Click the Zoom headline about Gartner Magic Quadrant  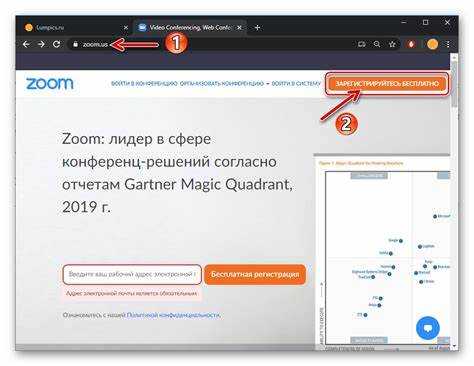click(177, 173)
